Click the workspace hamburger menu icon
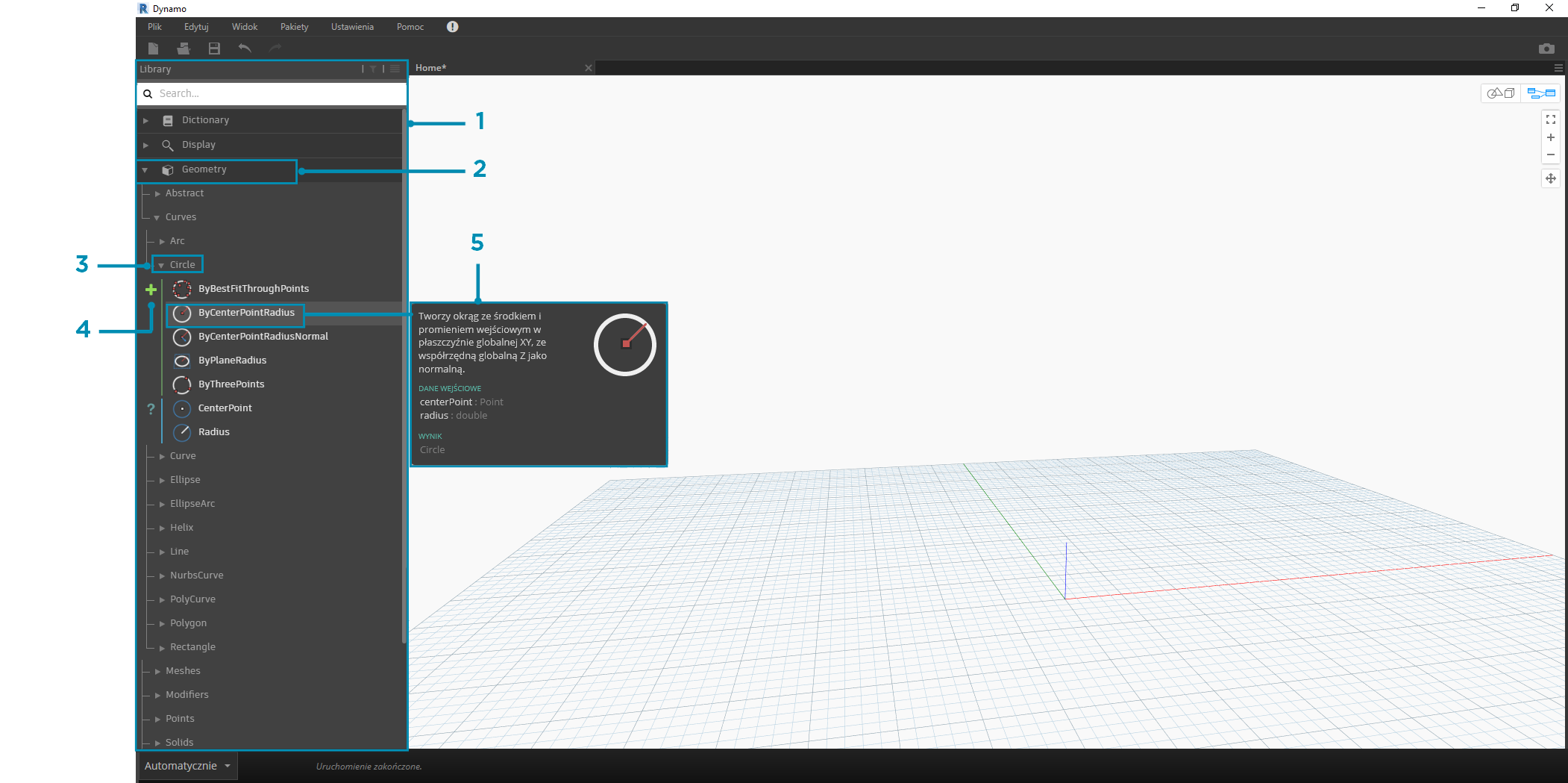The height and width of the screenshot is (783, 1568). (1558, 68)
